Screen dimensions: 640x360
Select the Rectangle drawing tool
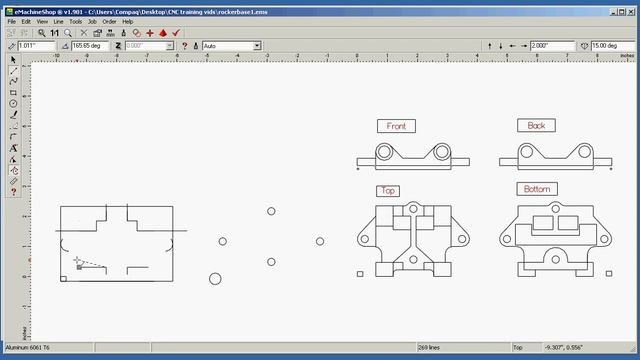(x=13, y=93)
